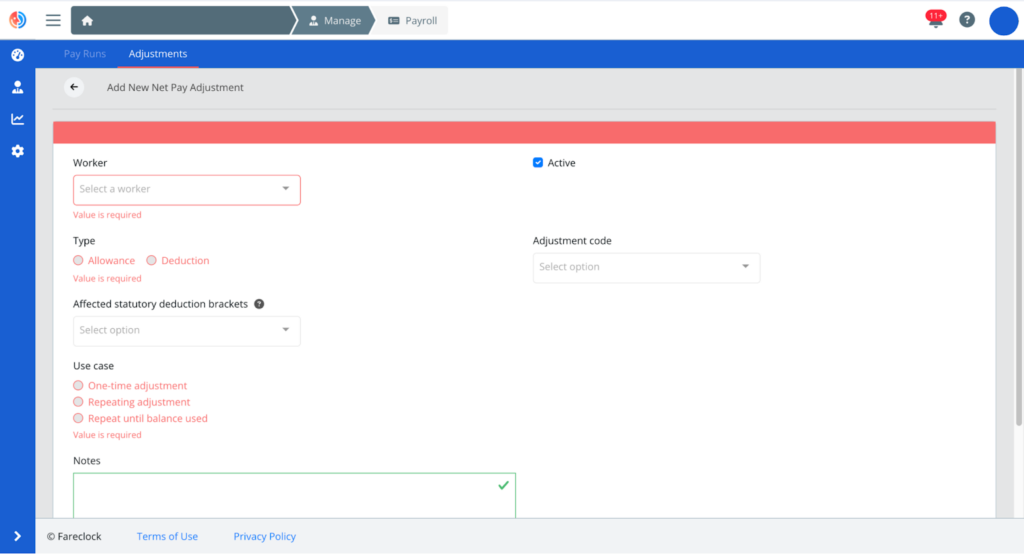
Task: Open the Terms of Use link
Action: pos(167,536)
